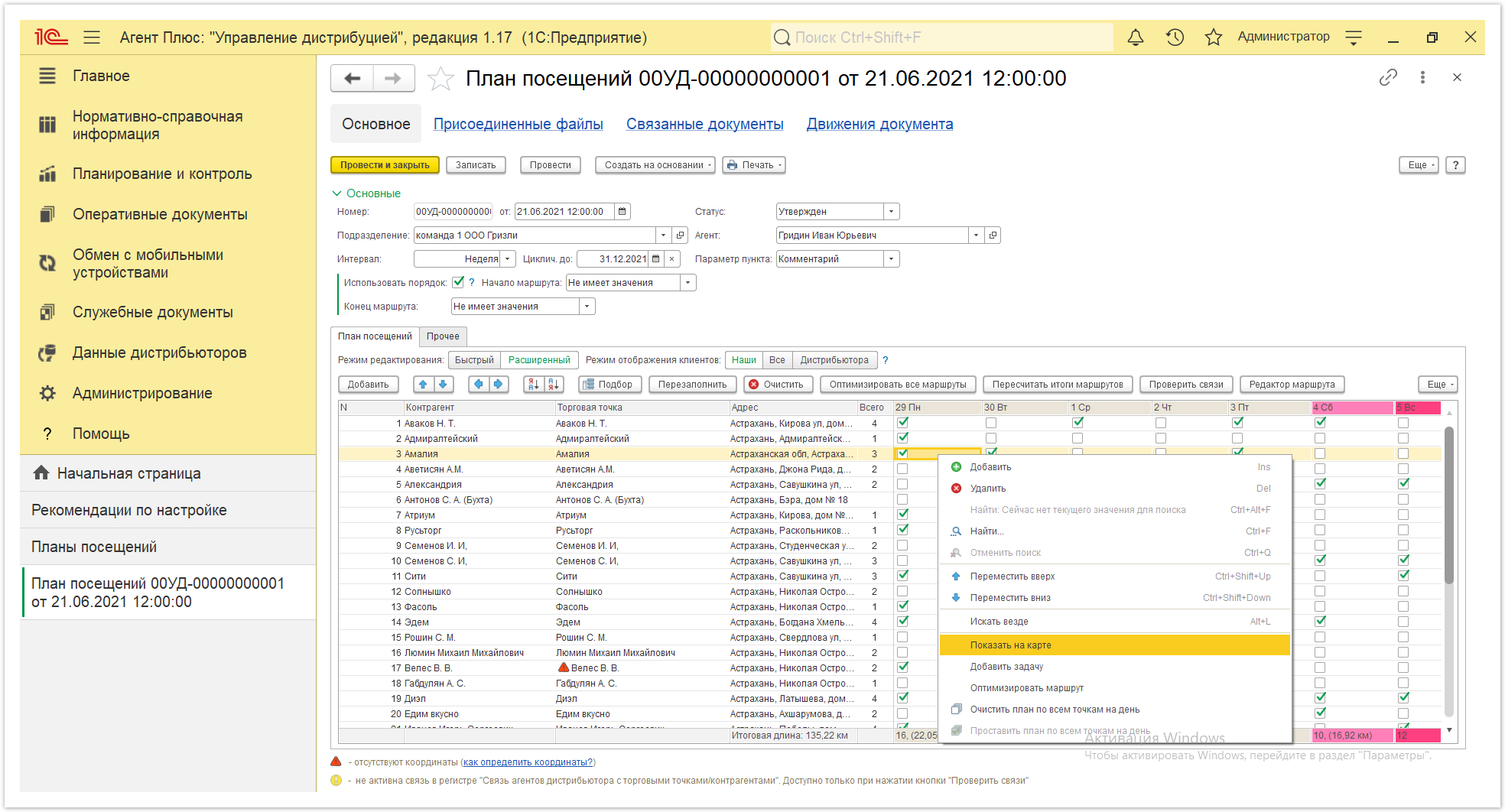
Task: Open the main hamburger menu in title bar
Action: (92, 37)
